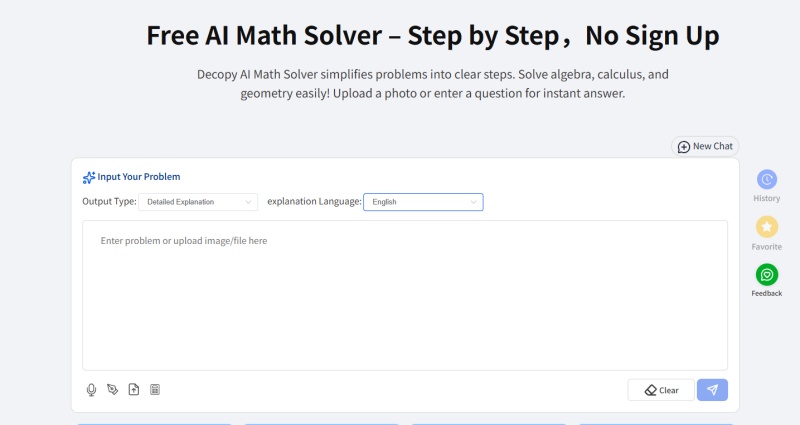Click the 'Input Your Problem' heading text

tap(139, 177)
